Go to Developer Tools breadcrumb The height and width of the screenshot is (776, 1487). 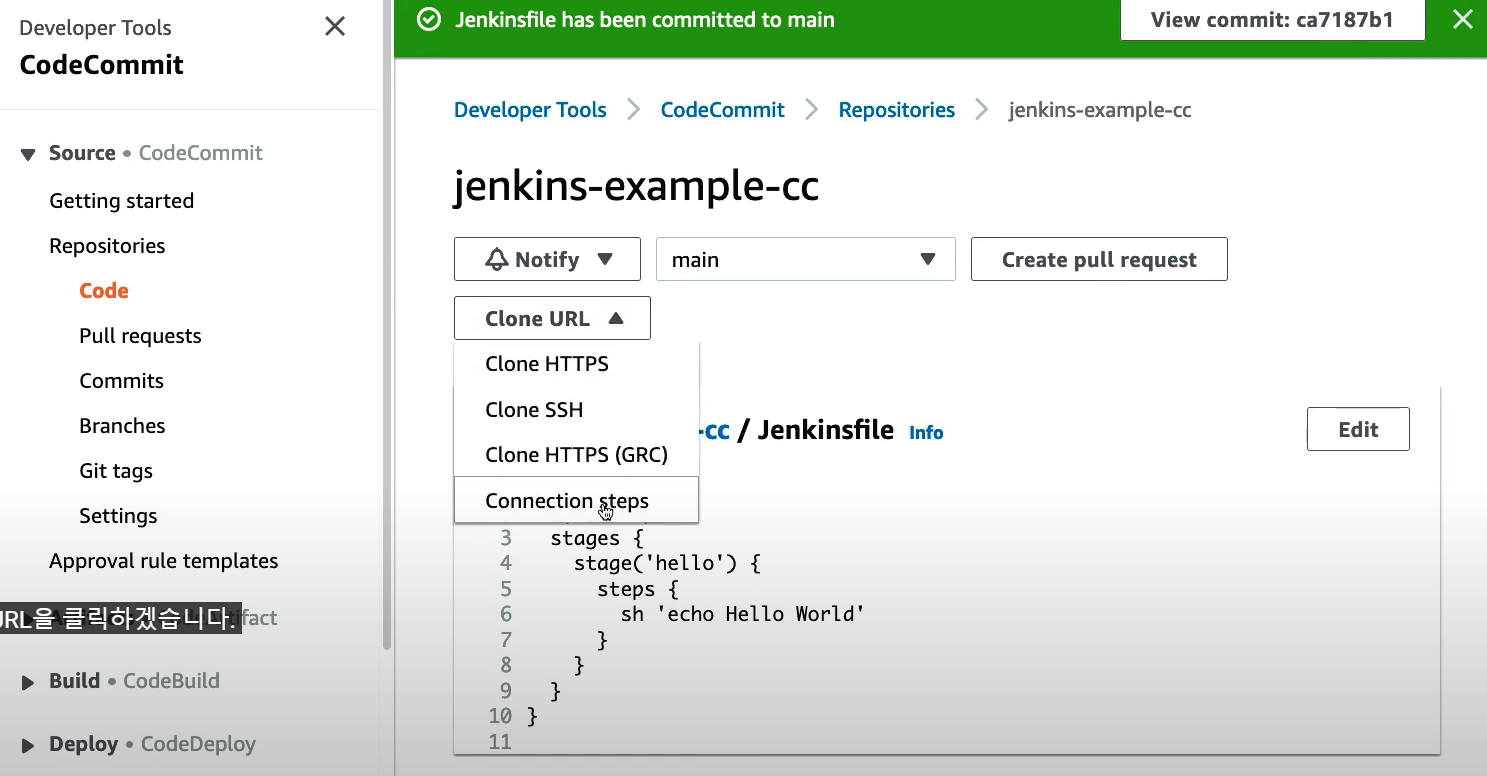click(x=530, y=110)
